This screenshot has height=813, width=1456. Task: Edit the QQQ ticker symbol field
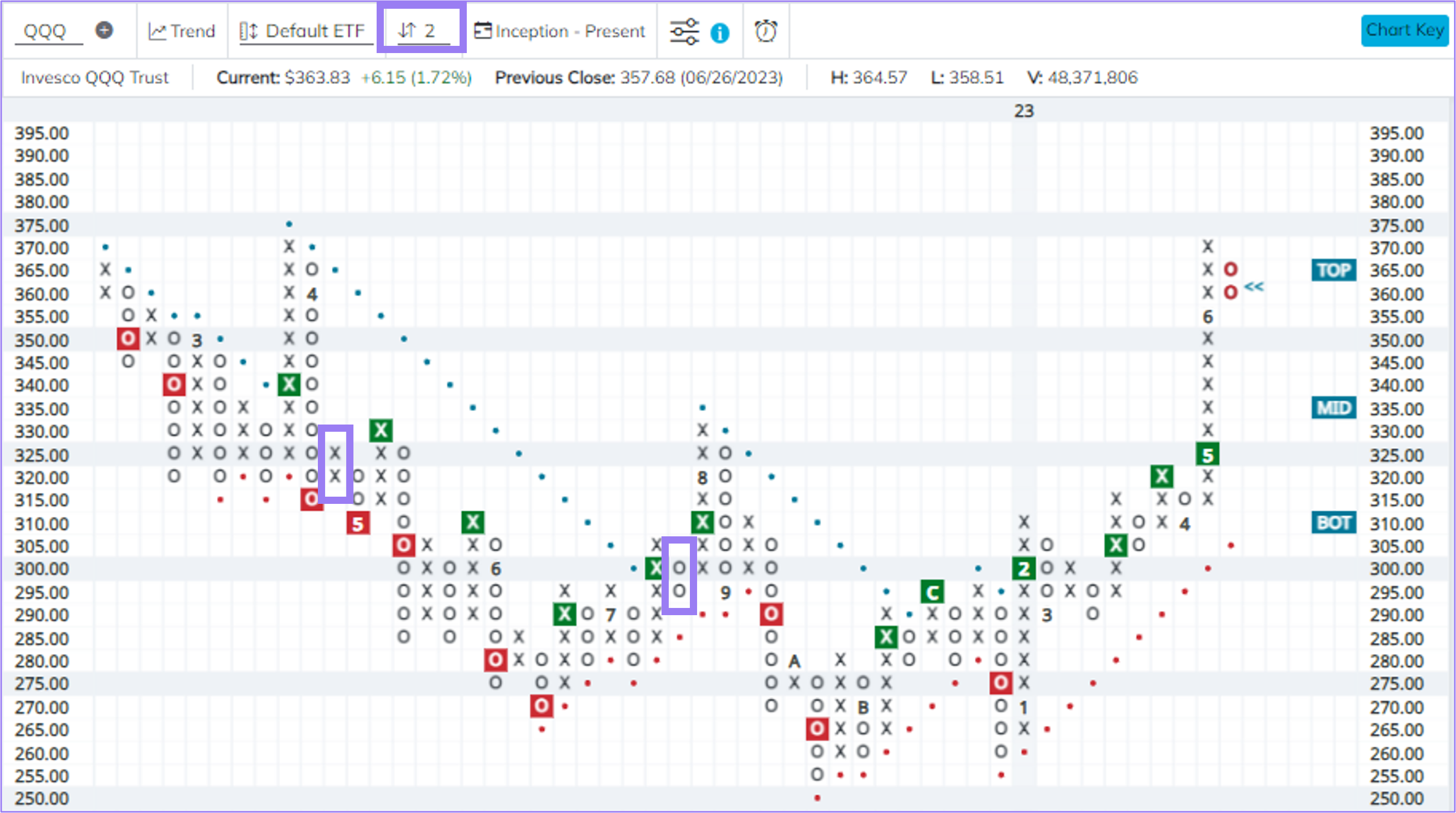(48, 31)
